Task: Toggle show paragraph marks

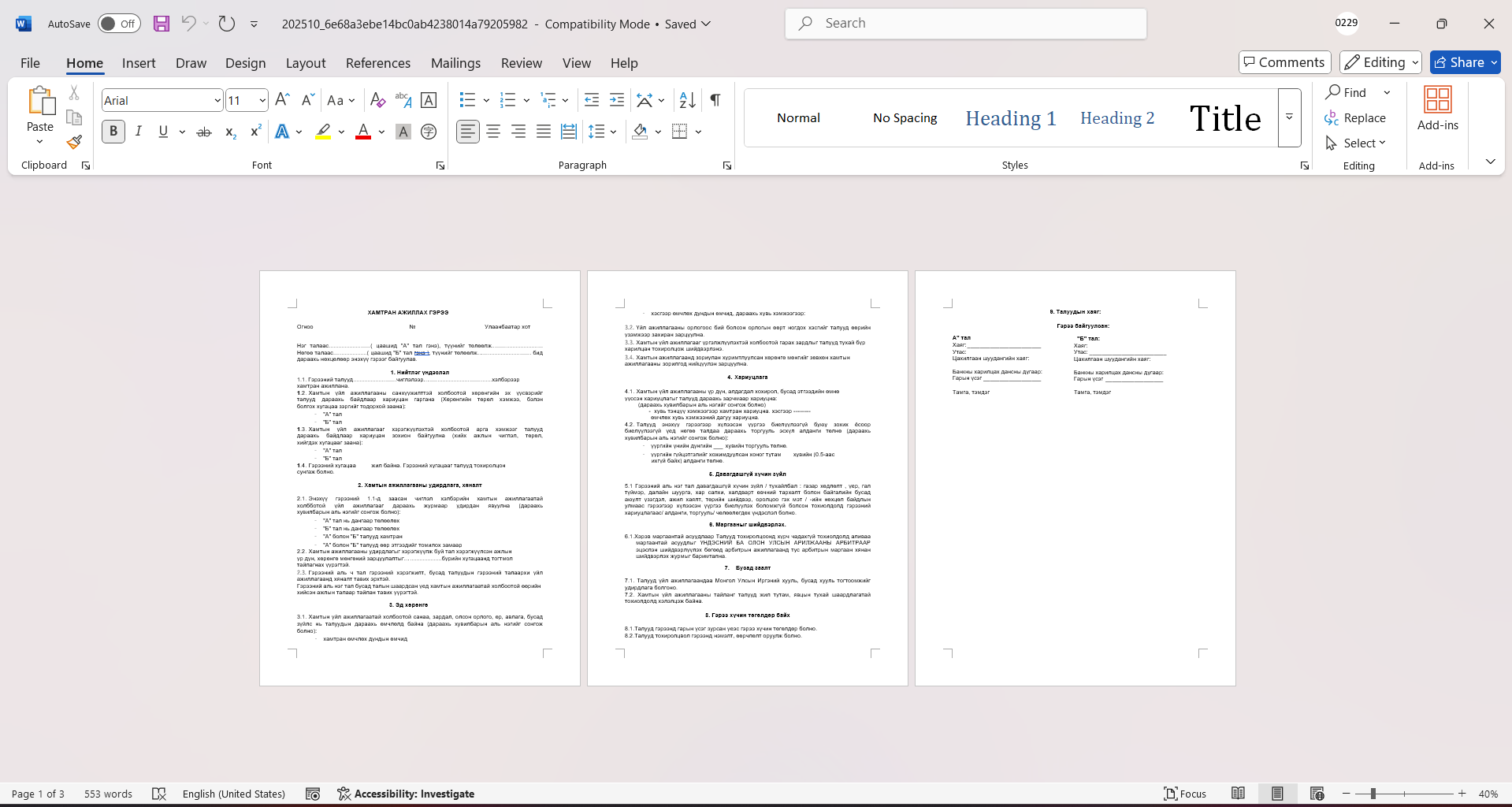Action: 715,100
